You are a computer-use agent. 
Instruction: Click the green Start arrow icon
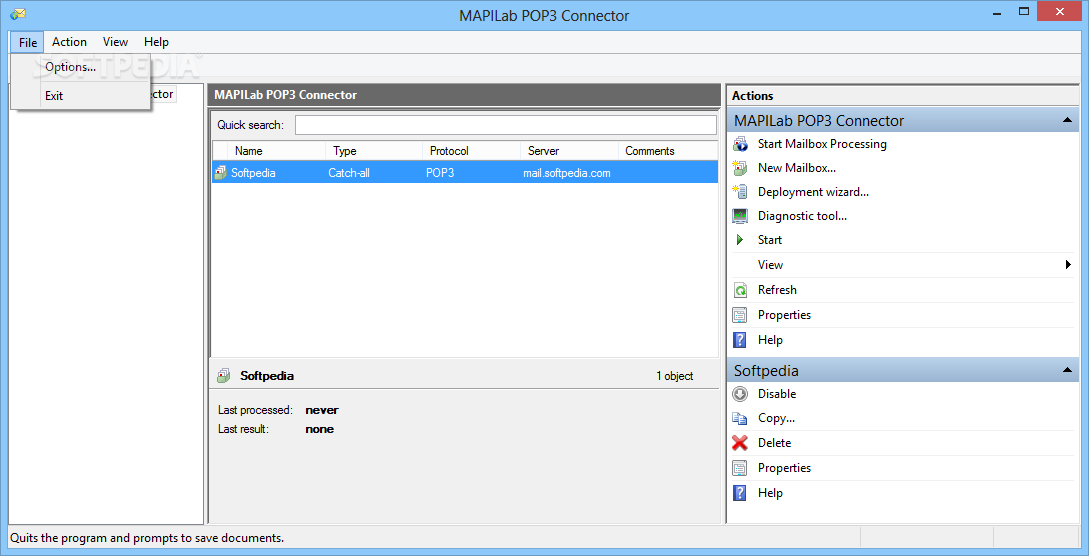pos(740,239)
